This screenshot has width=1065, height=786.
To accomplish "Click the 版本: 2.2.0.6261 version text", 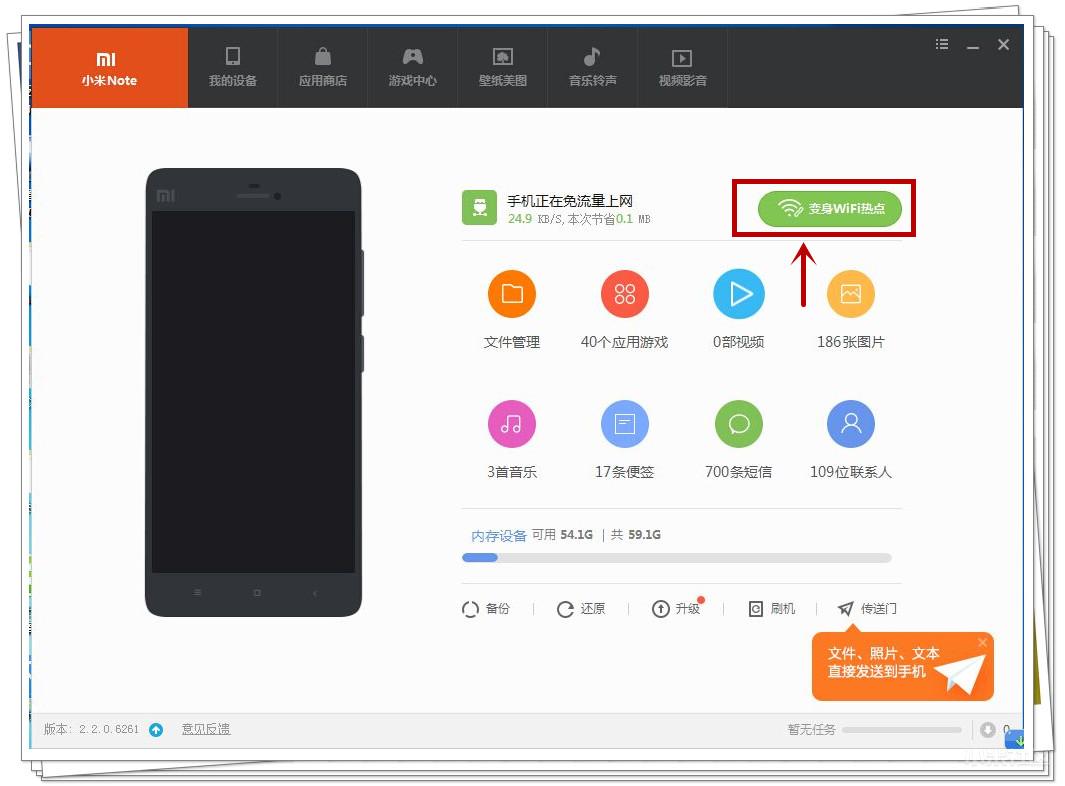I will [91, 729].
